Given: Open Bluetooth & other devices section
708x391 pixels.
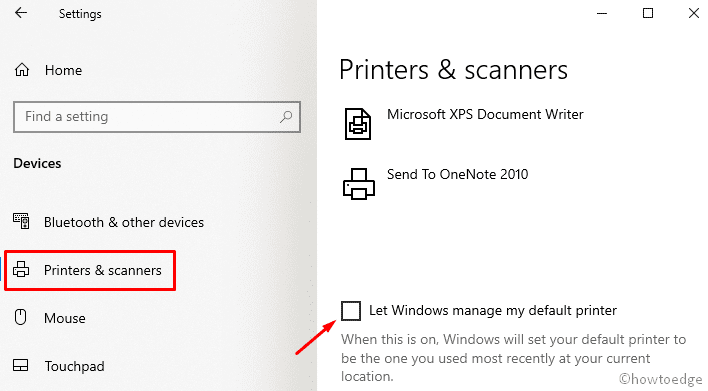Looking at the screenshot, I should (x=124, y=222).
